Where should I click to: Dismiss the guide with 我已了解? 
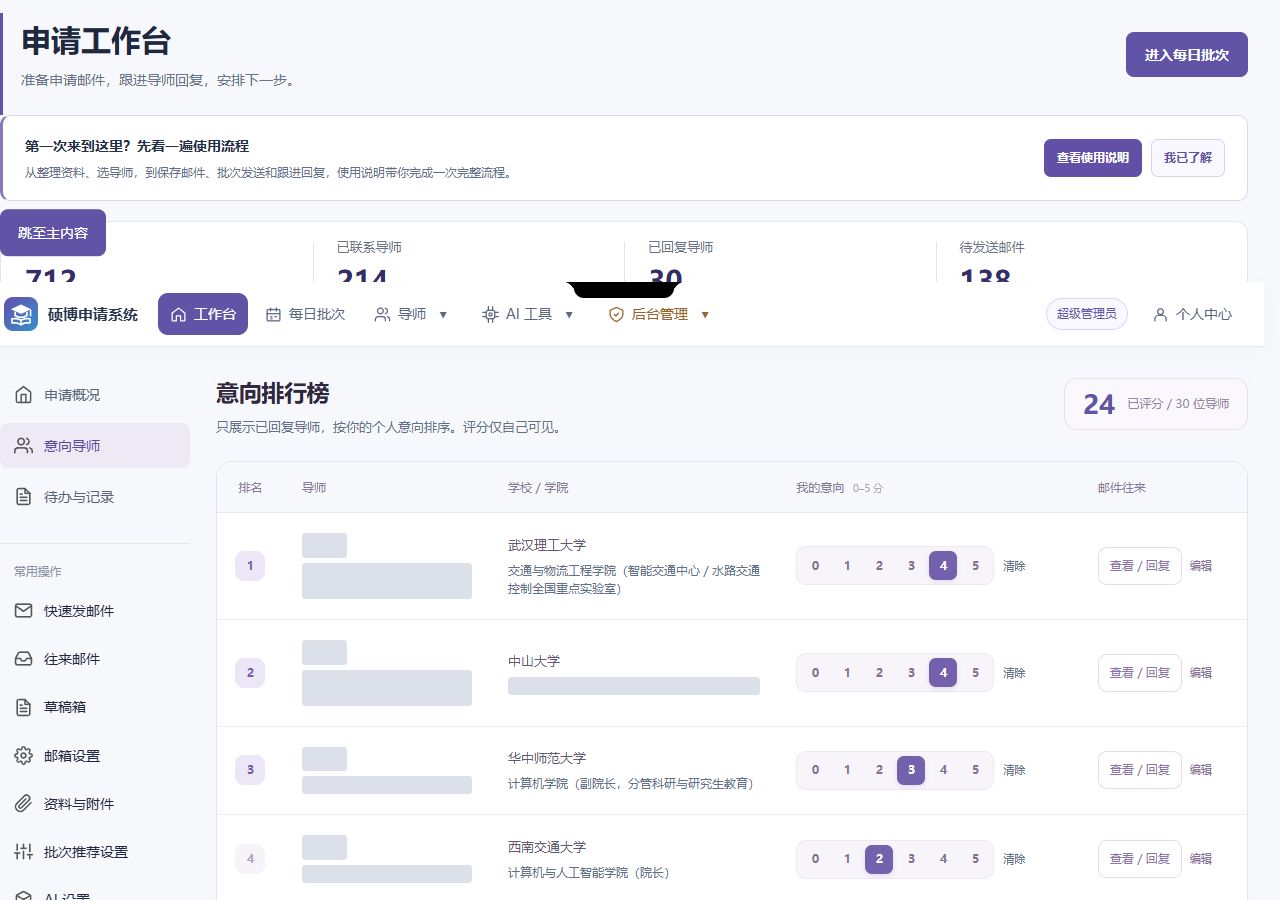(x=1188, y=158)
